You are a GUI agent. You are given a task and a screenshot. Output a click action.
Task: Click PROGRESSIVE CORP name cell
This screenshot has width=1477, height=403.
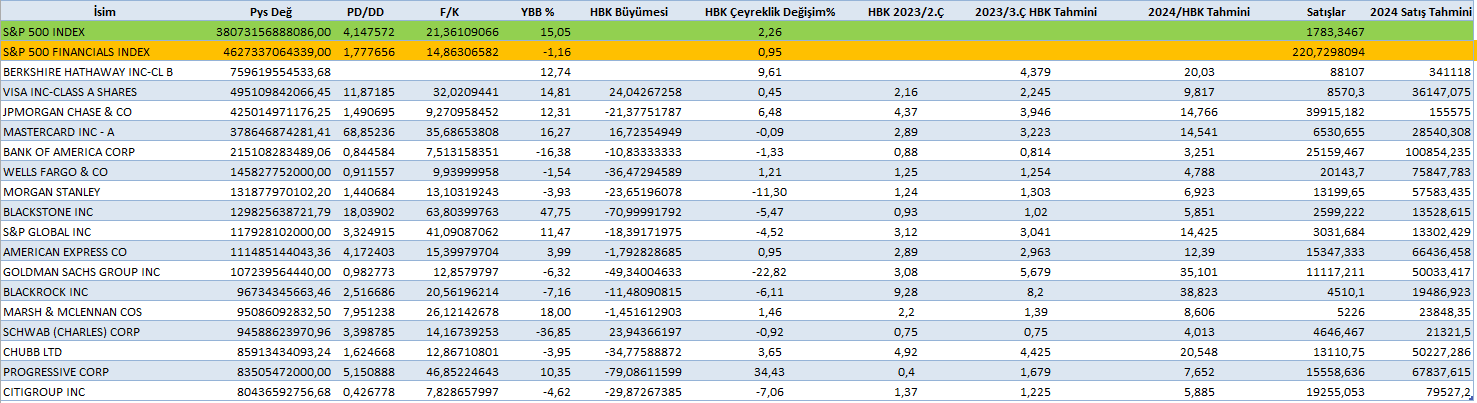57,372
